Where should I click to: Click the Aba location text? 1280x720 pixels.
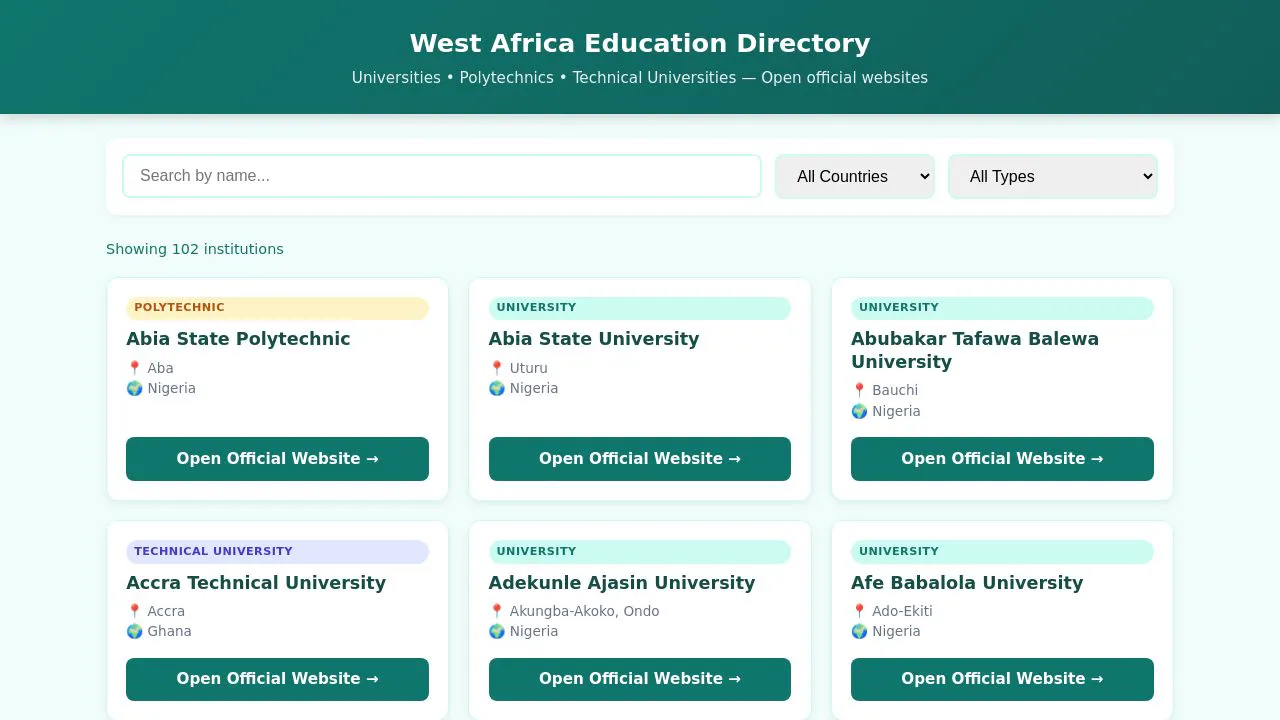(161, 368)
